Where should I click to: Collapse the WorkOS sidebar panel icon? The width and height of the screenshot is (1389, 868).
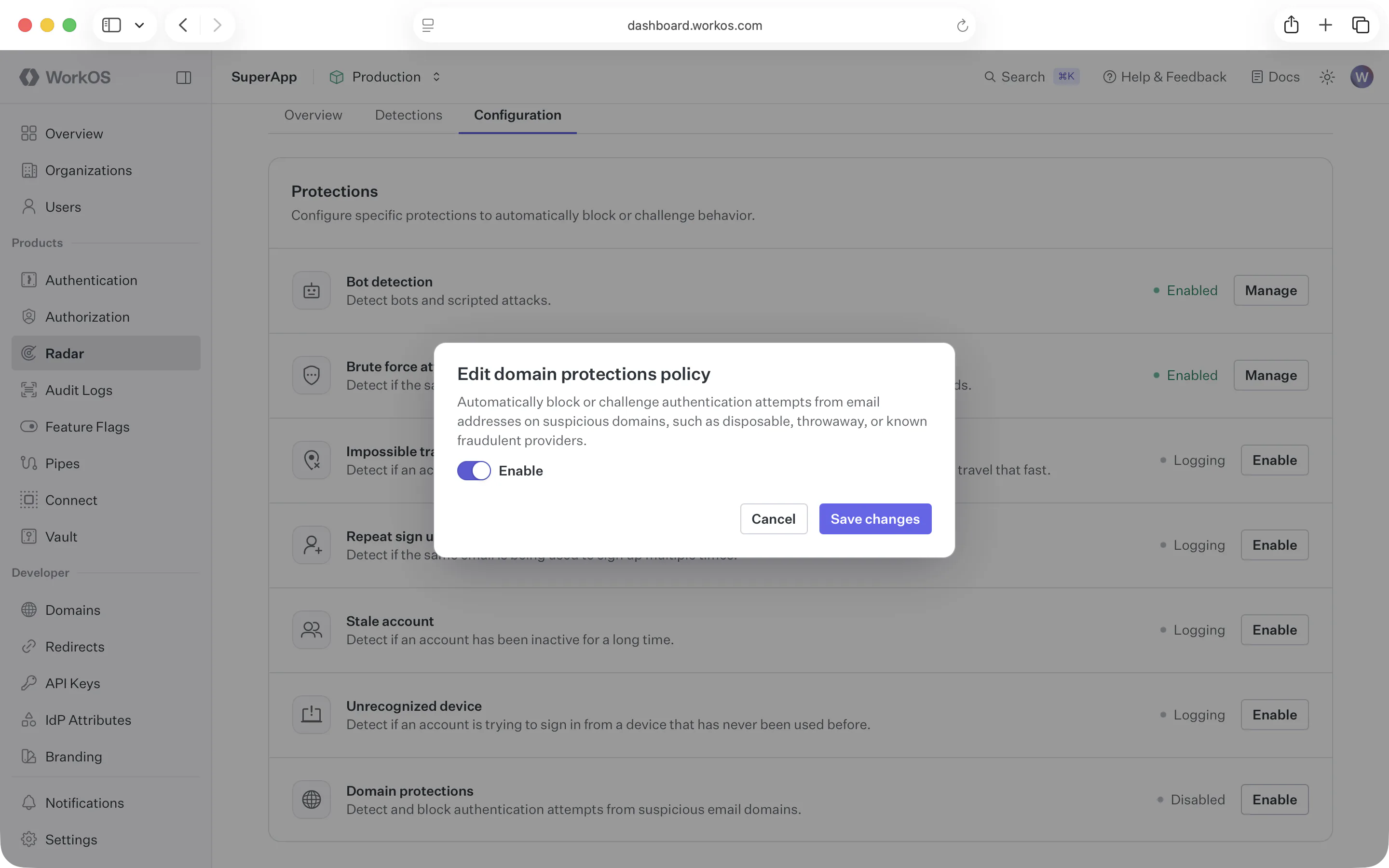(184, 78)
